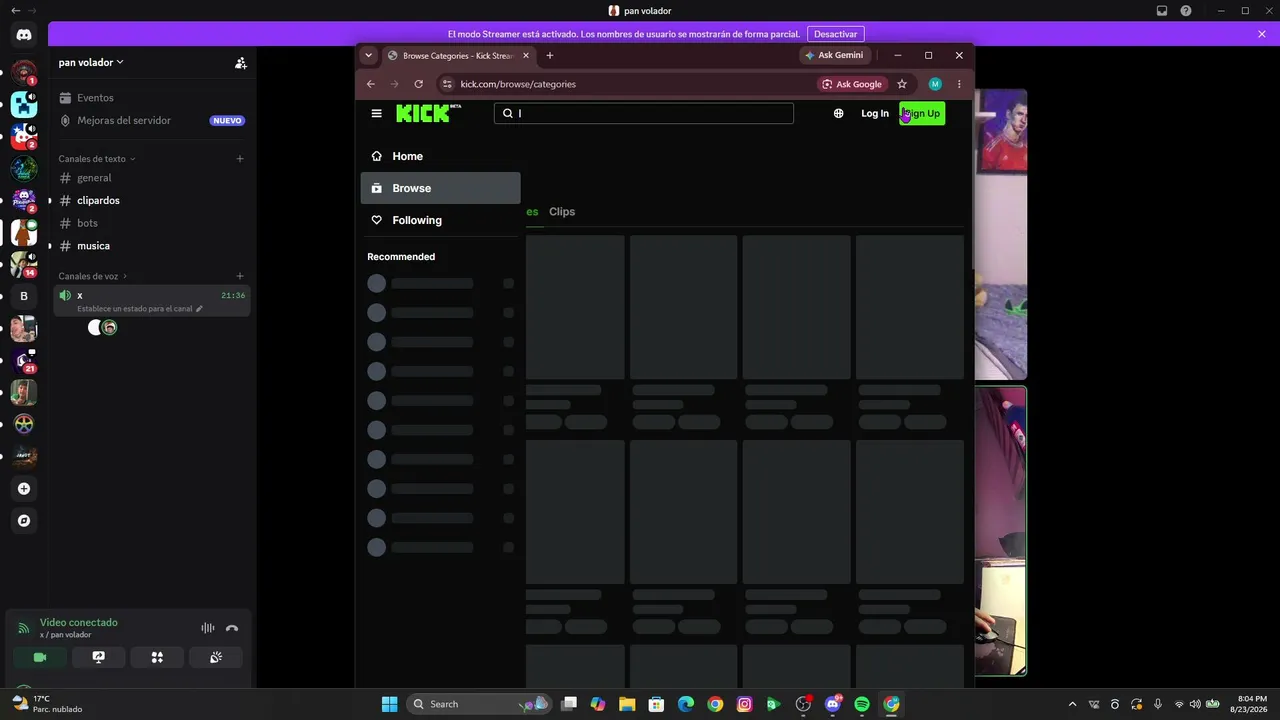Go back in the Chrome browser
1280x720 pixels.
[371, 84]
